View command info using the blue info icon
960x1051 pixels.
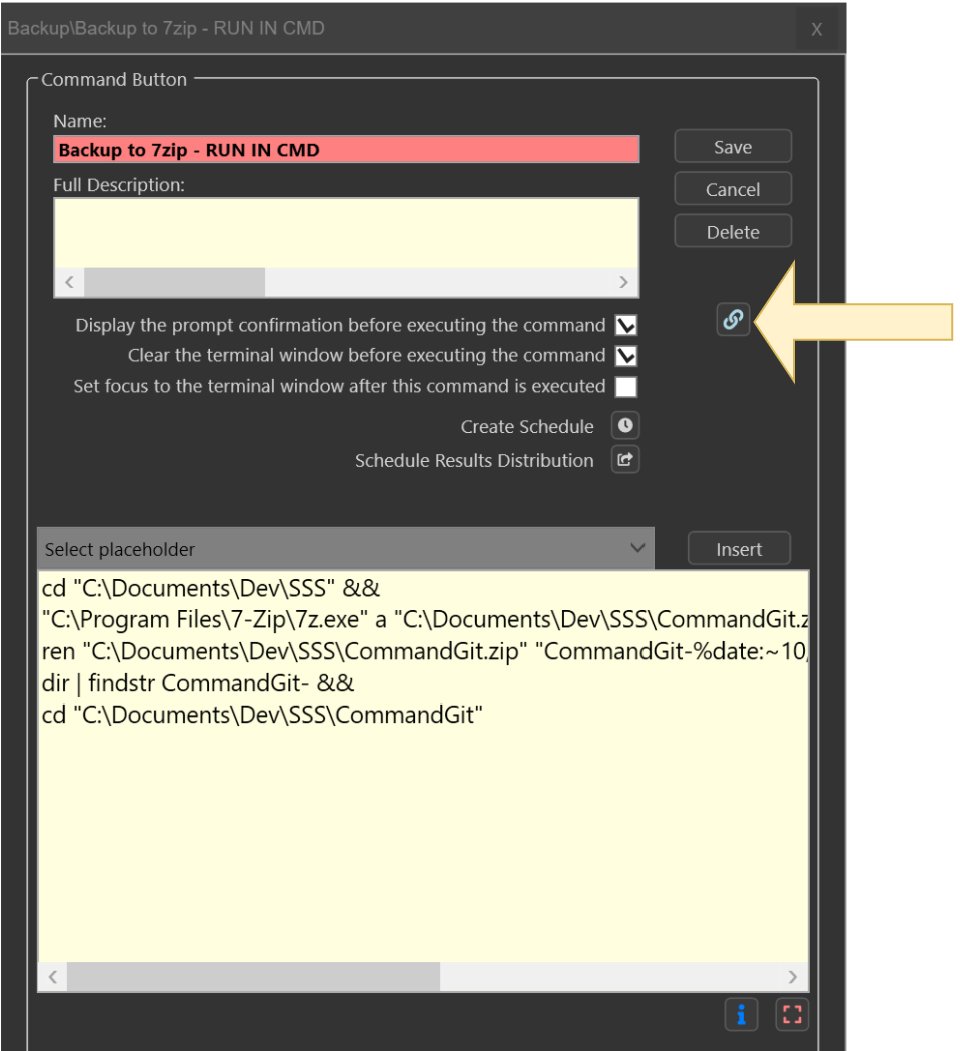tap(741, 1014)
